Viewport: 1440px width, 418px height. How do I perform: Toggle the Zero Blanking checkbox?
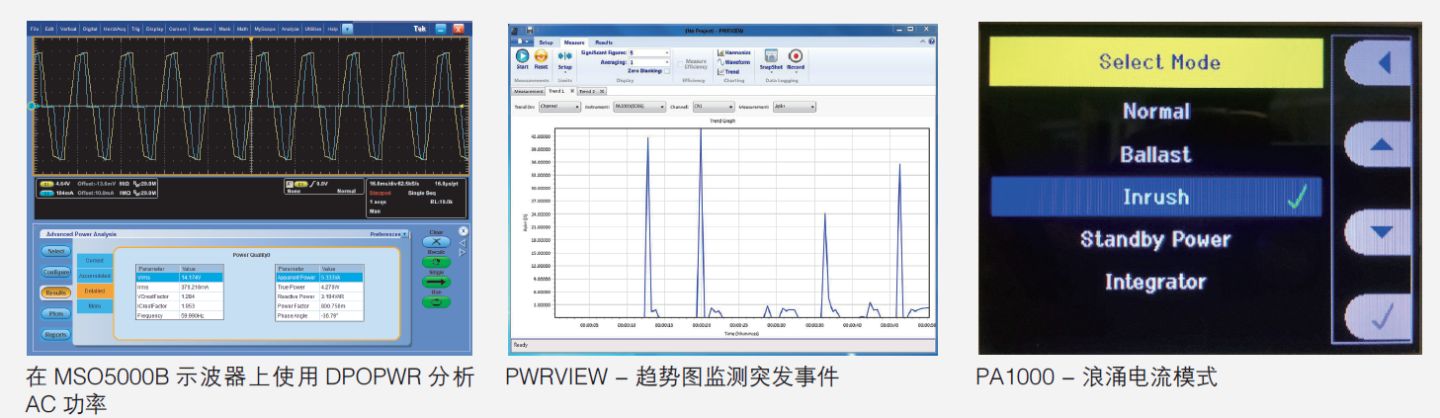click(x=667, y=71)
